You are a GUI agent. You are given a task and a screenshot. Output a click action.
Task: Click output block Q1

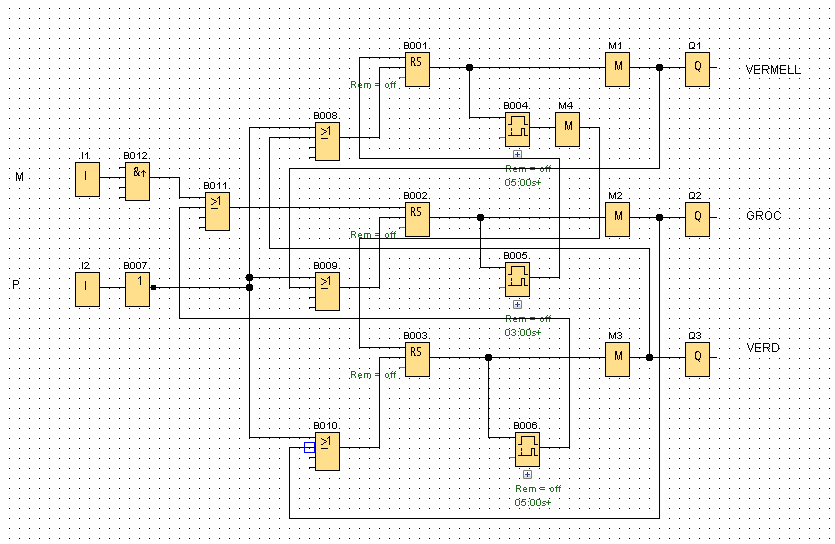(x=696, y=69)
